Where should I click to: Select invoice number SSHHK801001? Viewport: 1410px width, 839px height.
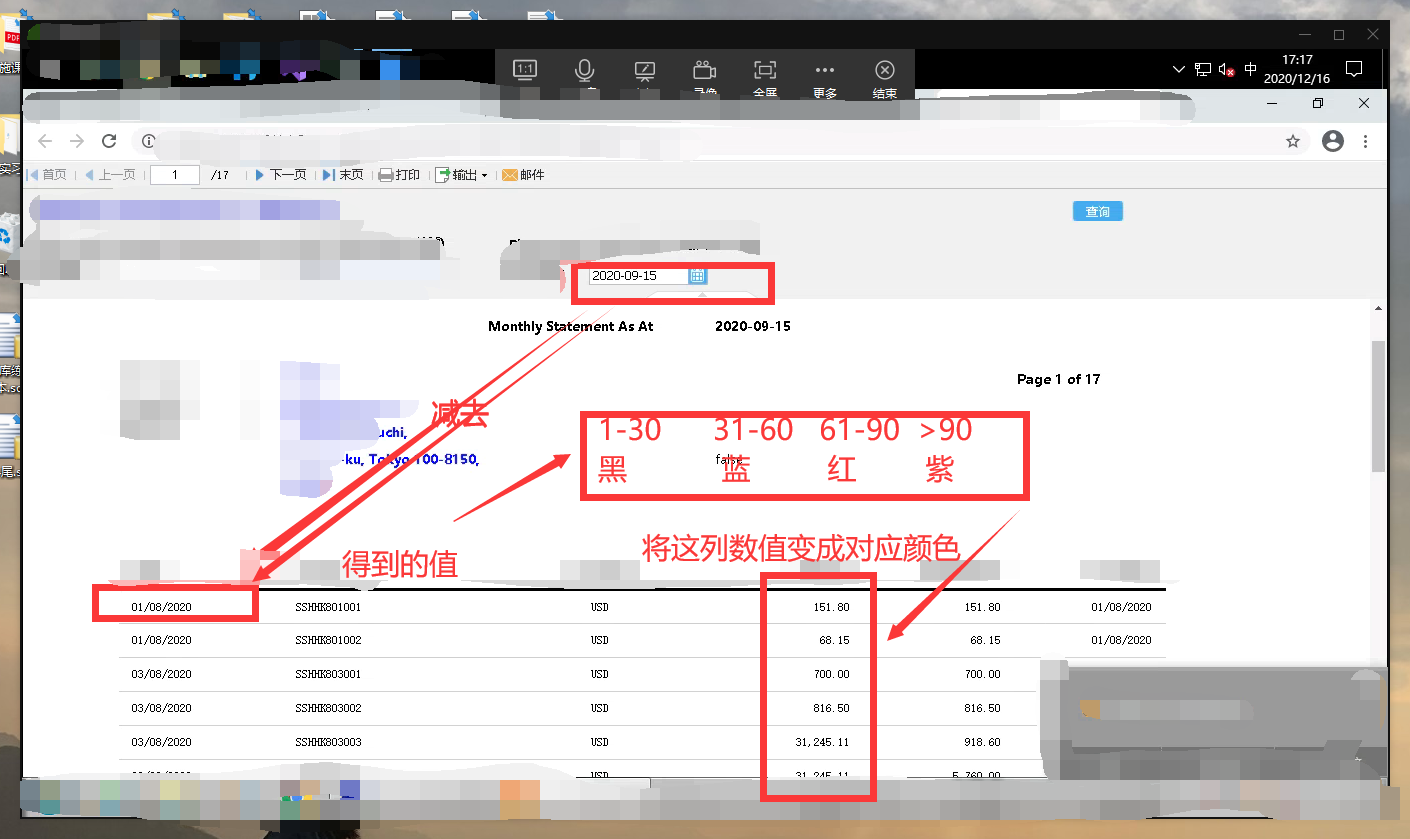pos(328,607)
